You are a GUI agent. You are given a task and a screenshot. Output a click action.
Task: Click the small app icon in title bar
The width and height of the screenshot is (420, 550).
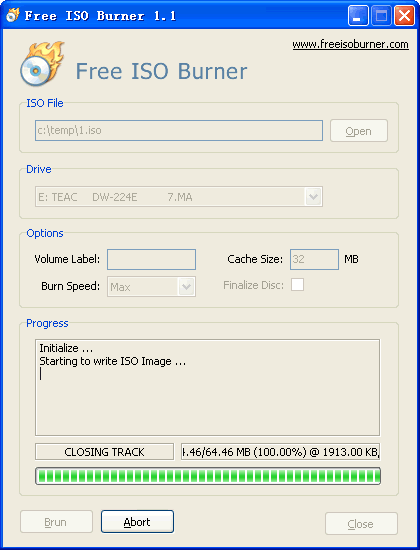point(13,15)
